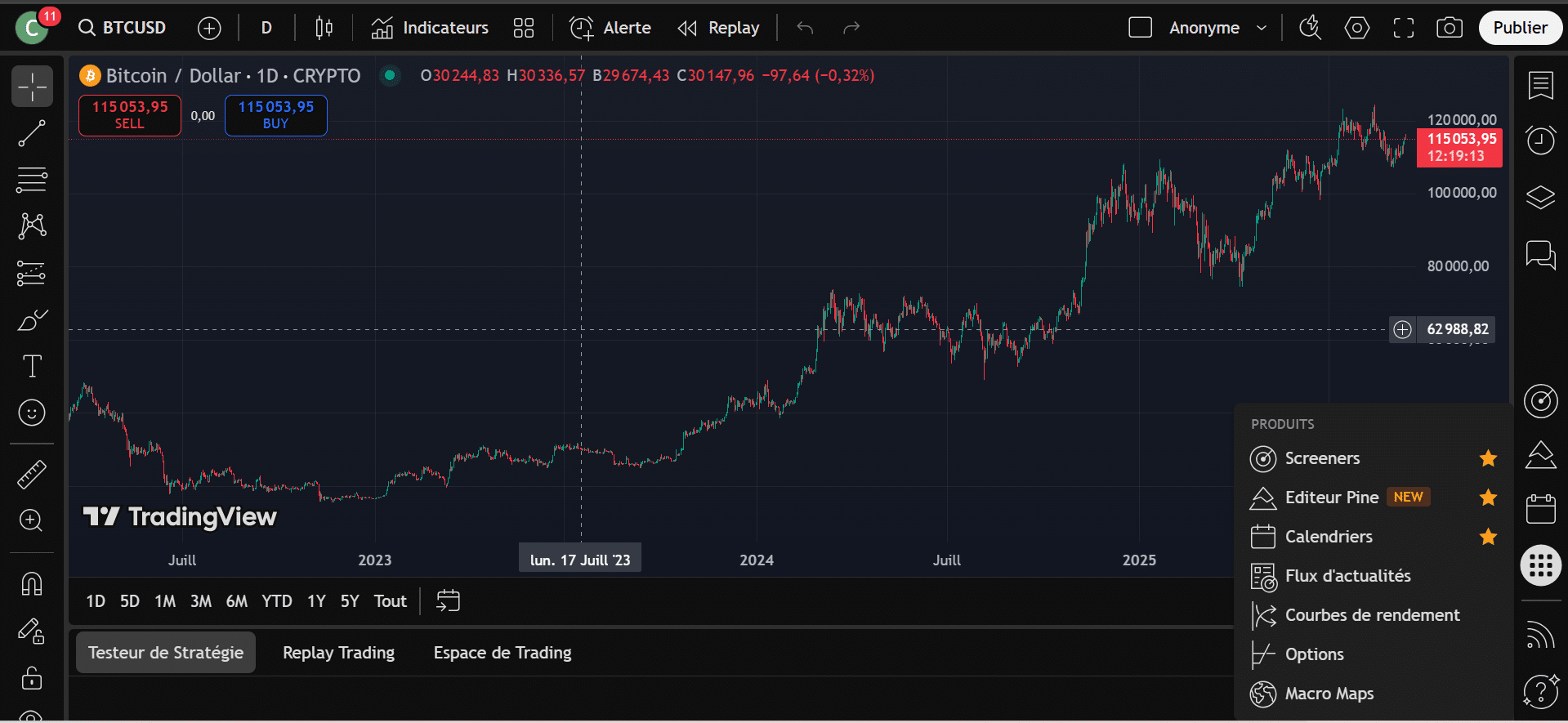The width and height of the screenshot is (1568, 723).
Task: Open chart settings hexagon icon
Action: click(x=1356, y=28)
